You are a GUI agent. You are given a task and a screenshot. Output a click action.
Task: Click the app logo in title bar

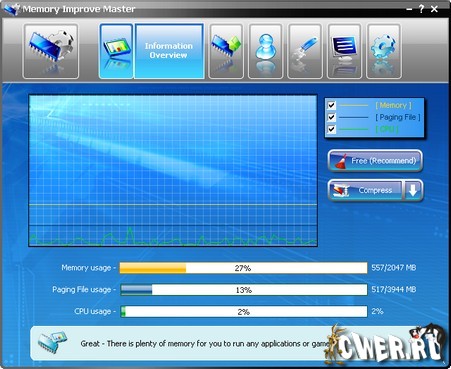point(11,9)
